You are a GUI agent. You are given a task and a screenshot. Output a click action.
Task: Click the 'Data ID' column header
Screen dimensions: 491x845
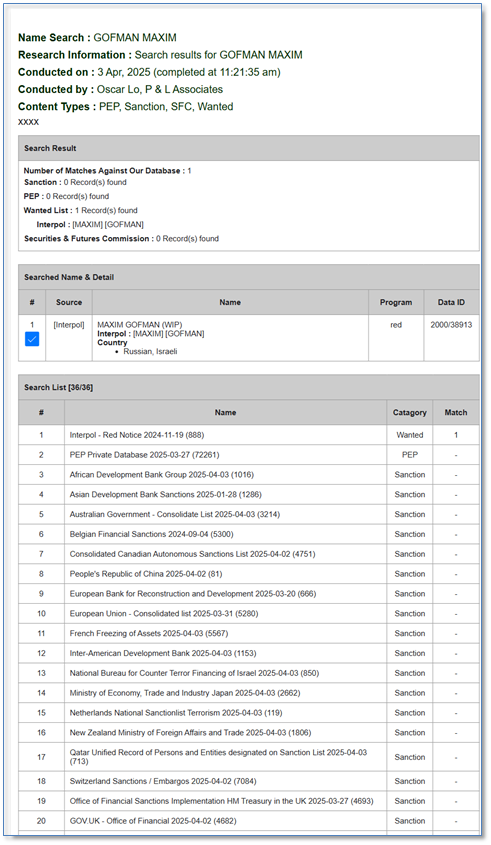pyautogui.click(x=451, y=302)
